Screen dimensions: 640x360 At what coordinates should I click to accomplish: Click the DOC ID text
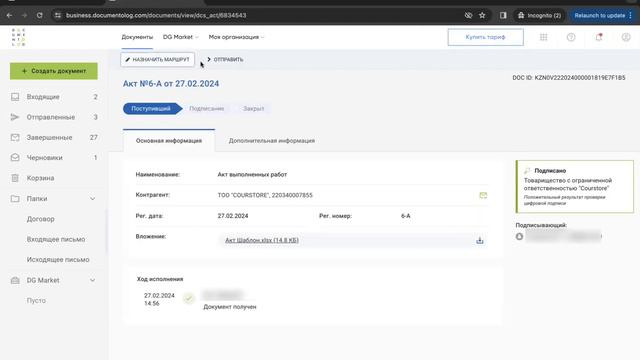coord(569,78)
